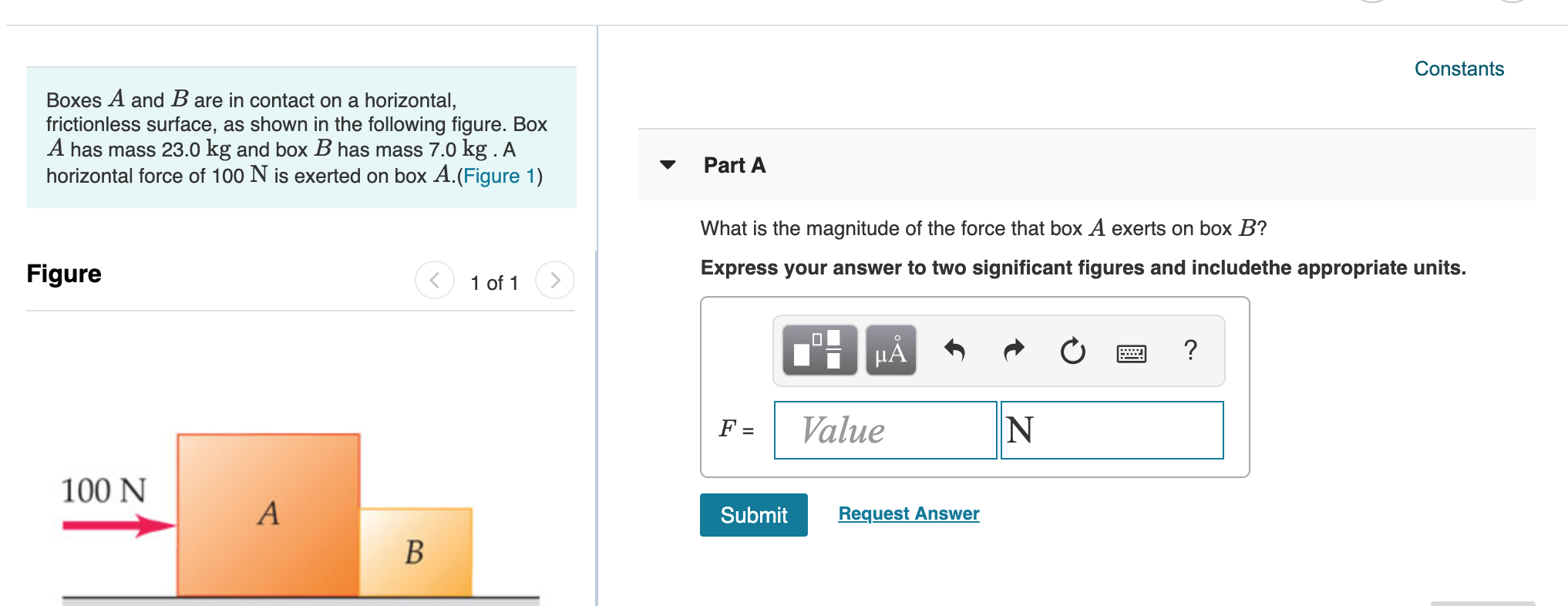Request the answer for Part A
Image resolution: width=1568 pixels, height=606 pixels.
coord(907,513)
